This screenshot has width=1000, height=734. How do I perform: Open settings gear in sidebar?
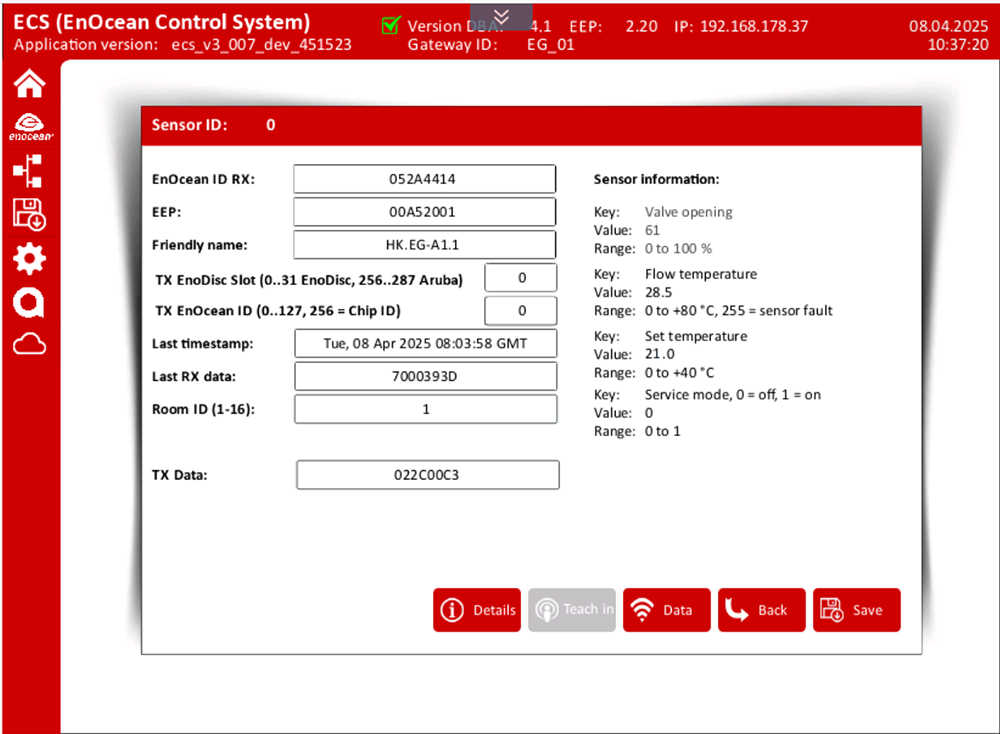click(x=29, y=259)
